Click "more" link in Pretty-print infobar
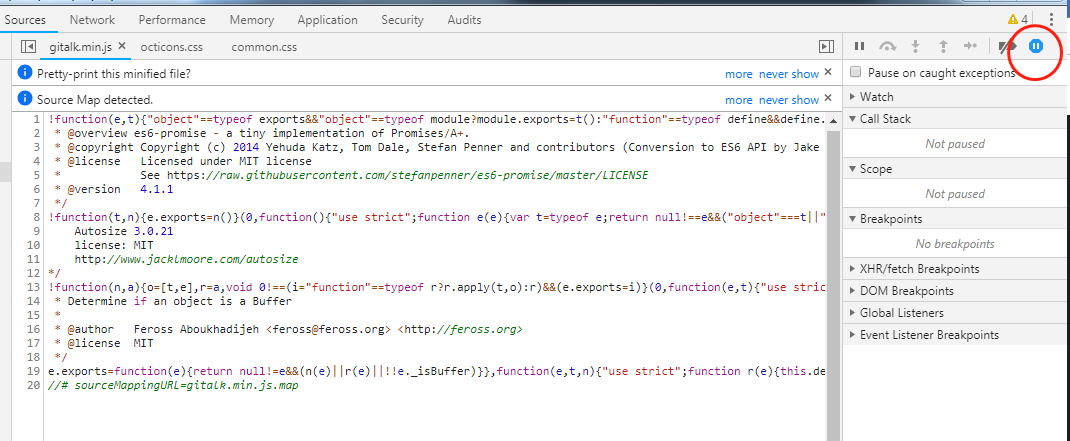The image size is (1070, 441). click(x=739, y=74)
